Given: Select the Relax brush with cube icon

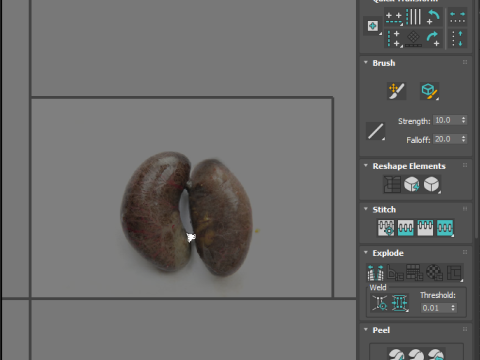Looking at the screenshot, I should click(429, 91).
